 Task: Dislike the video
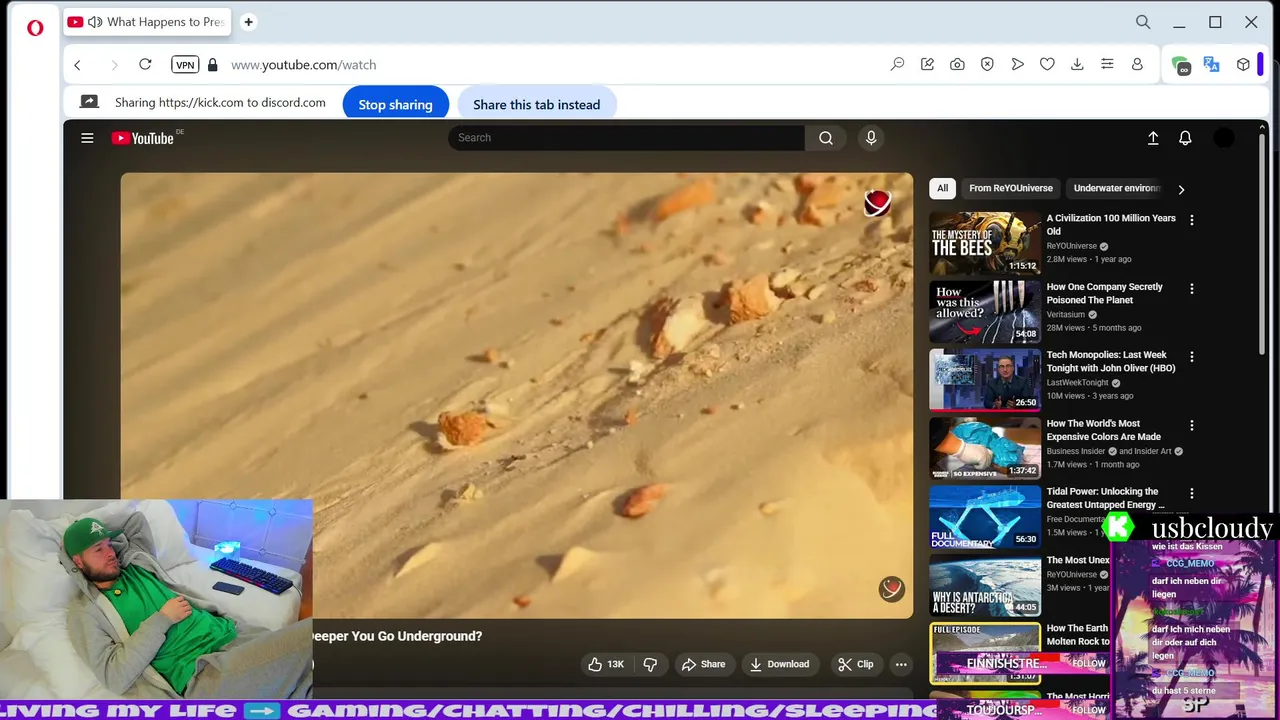(650, 664)
